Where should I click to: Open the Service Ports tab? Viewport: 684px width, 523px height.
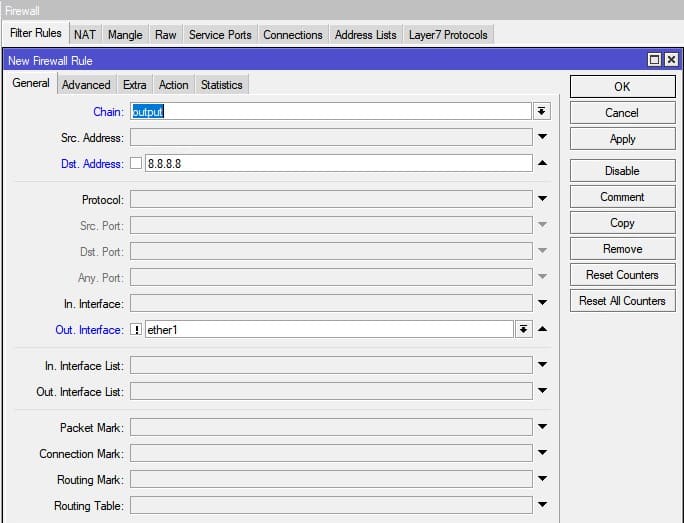click(x=220, y=35)
